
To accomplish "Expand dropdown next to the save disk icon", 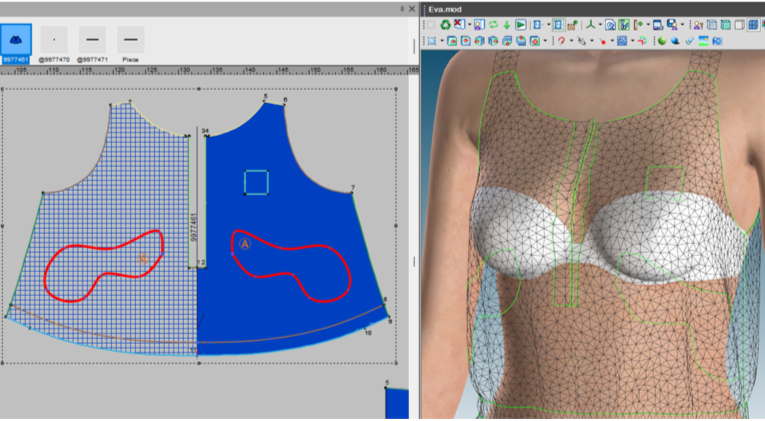I will [681, 24].
